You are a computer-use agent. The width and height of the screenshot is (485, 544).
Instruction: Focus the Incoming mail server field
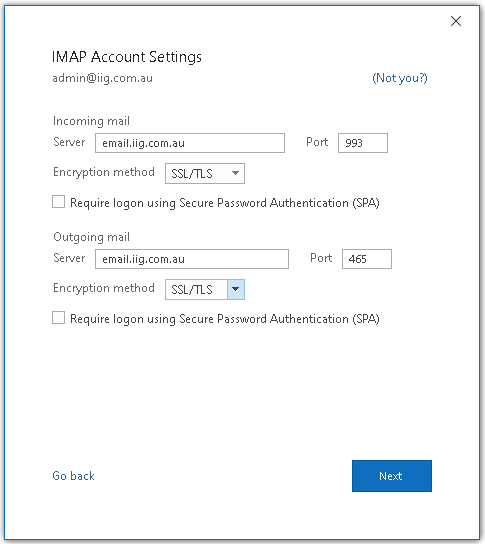tap(190, 143)
